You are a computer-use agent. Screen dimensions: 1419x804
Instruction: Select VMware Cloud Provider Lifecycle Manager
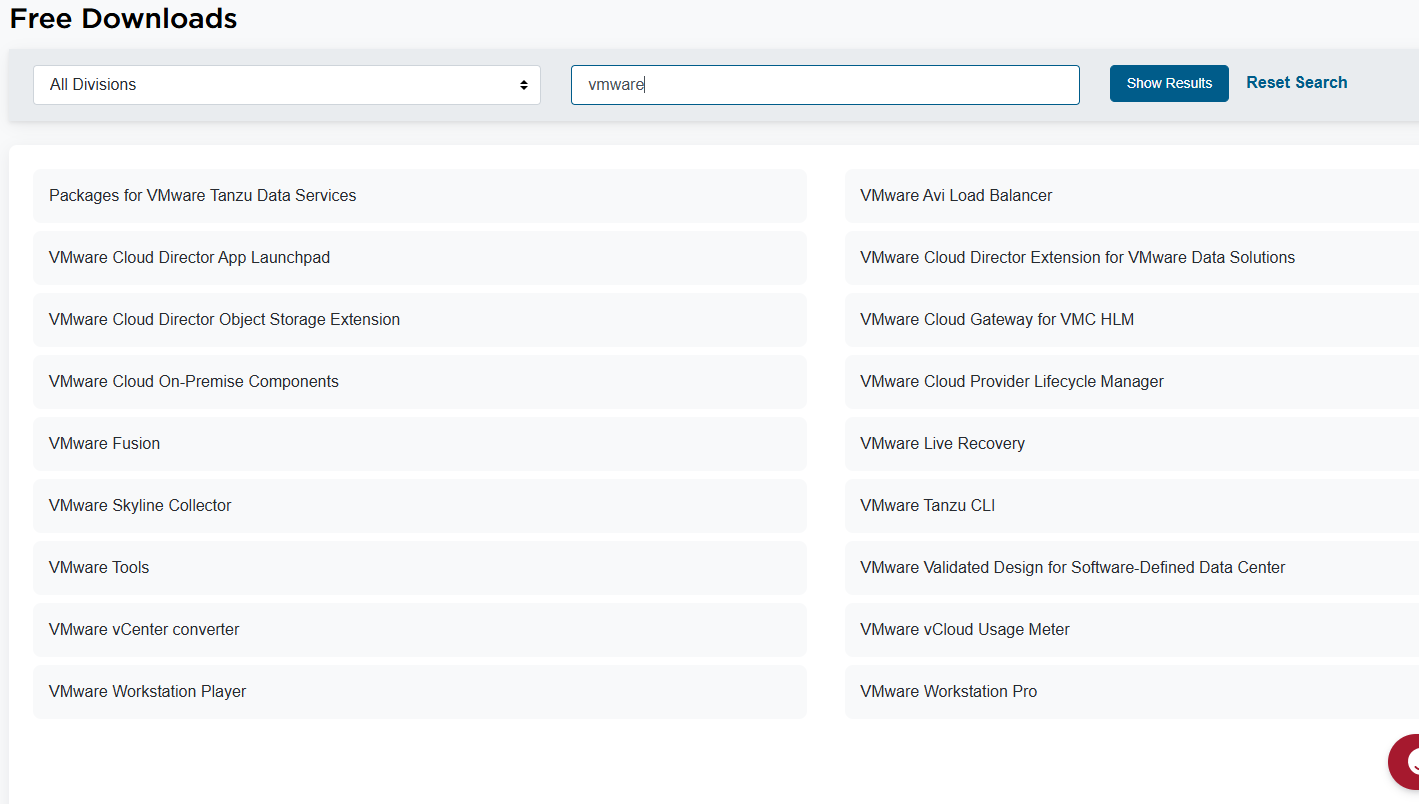tap(1132, 382)
